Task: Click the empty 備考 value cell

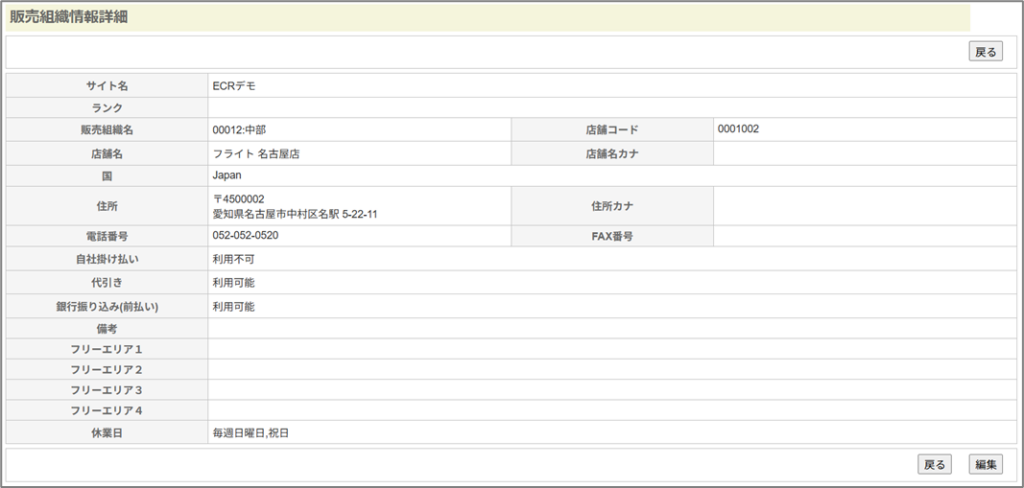Action: click(600, 328)
